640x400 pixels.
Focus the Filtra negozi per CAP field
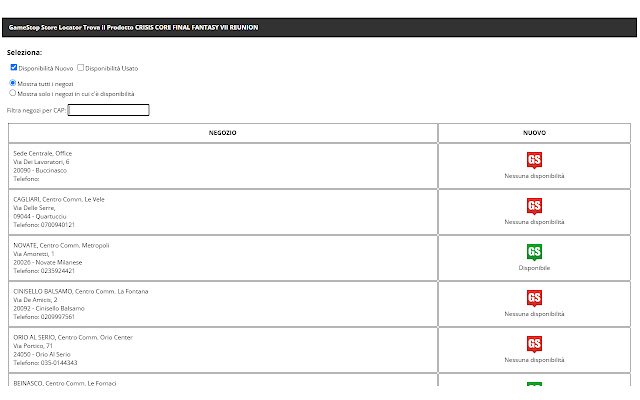pyautogui.click(x=109, y=110)
